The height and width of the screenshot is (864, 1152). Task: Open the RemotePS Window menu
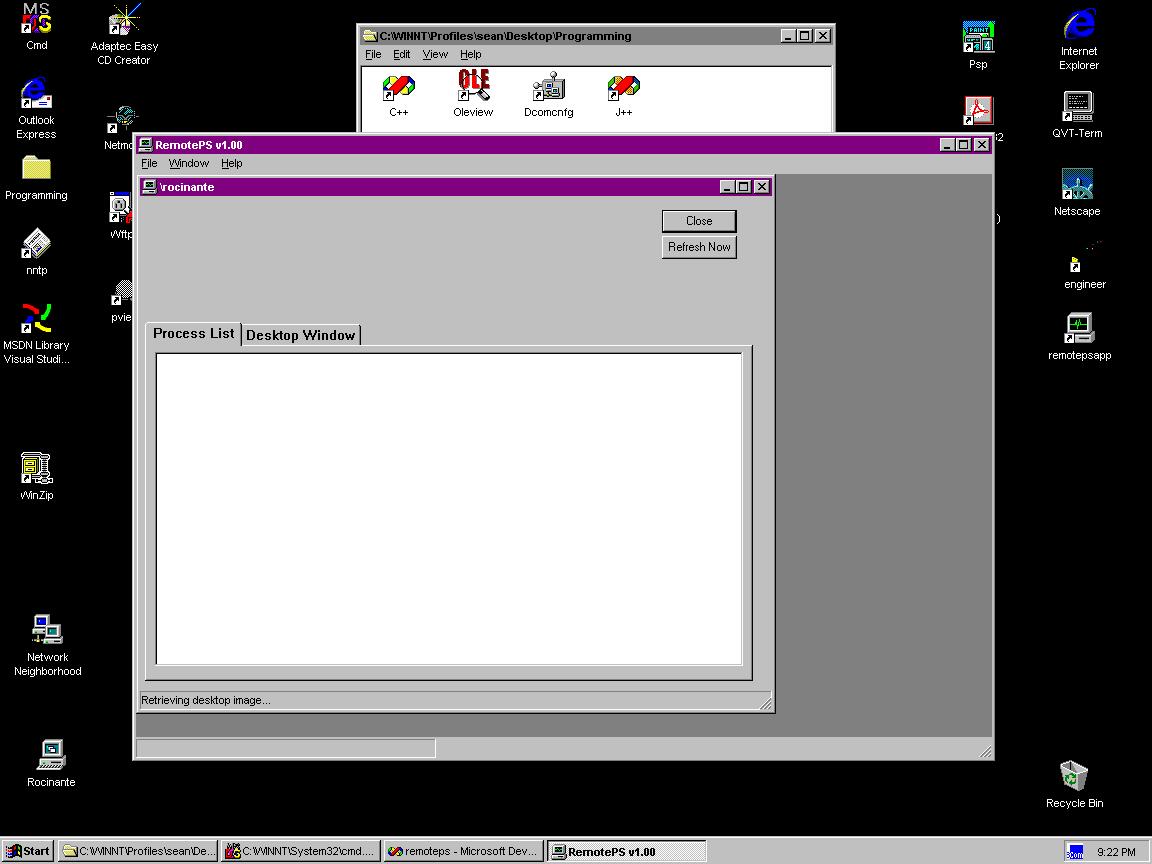tap(188, 163)
